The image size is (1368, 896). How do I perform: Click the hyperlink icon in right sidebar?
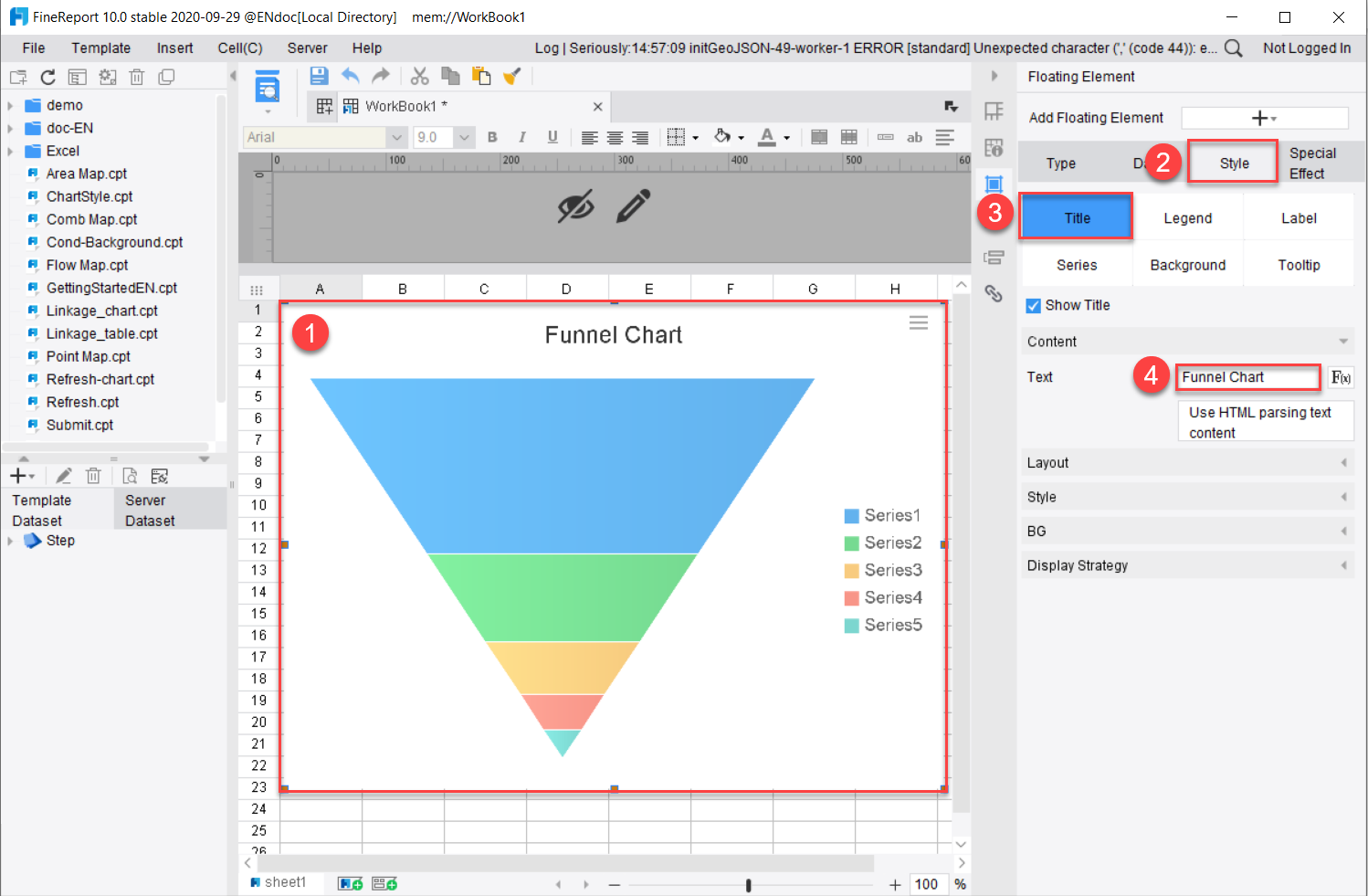click(x=994, y=292)
